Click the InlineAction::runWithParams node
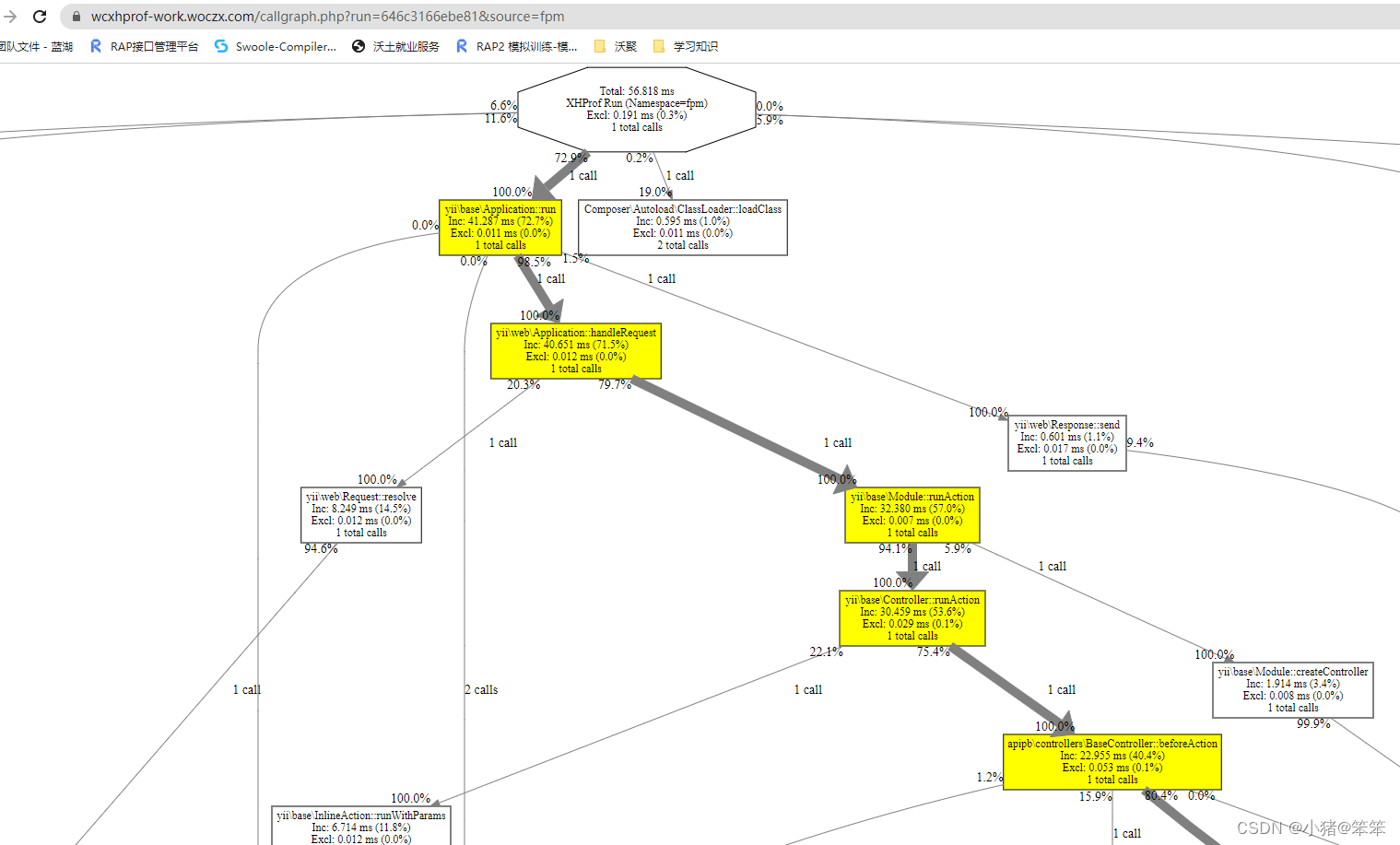 361,827
